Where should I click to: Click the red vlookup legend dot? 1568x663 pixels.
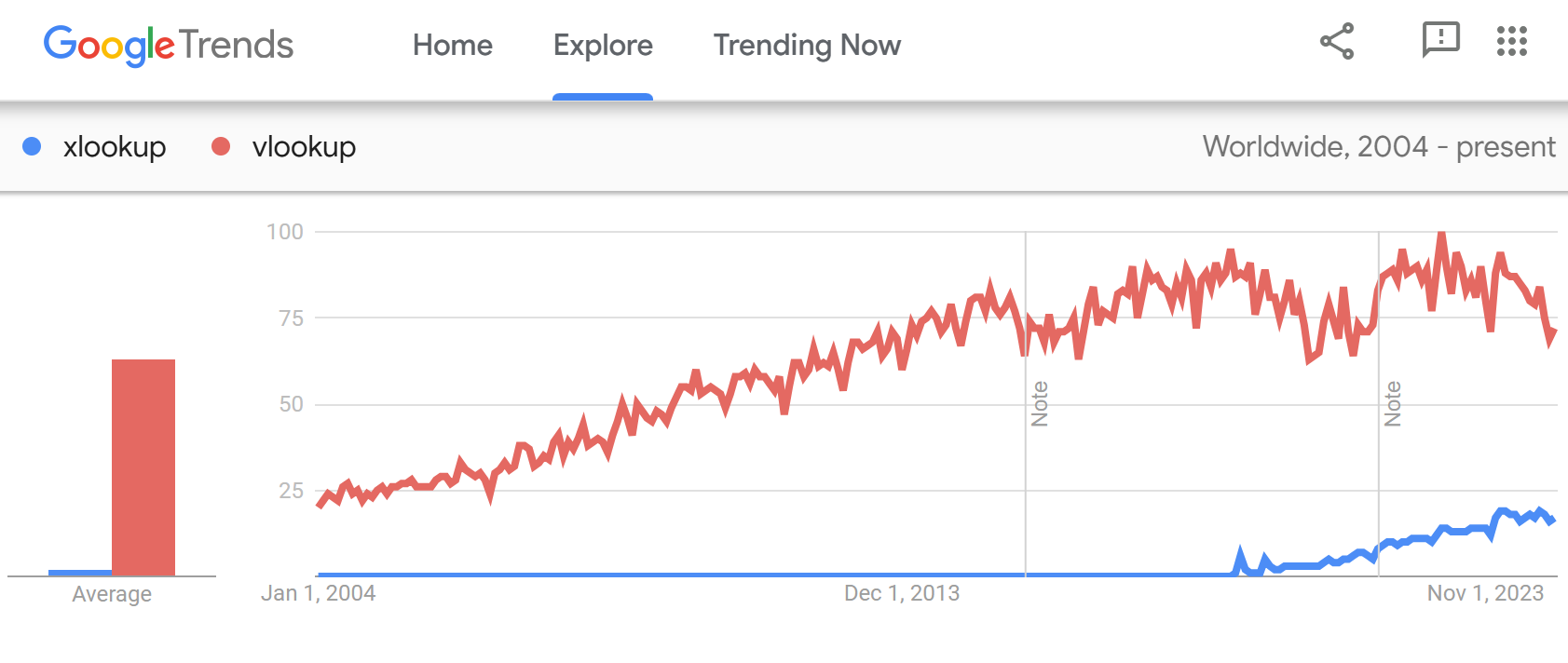point(220,146)
